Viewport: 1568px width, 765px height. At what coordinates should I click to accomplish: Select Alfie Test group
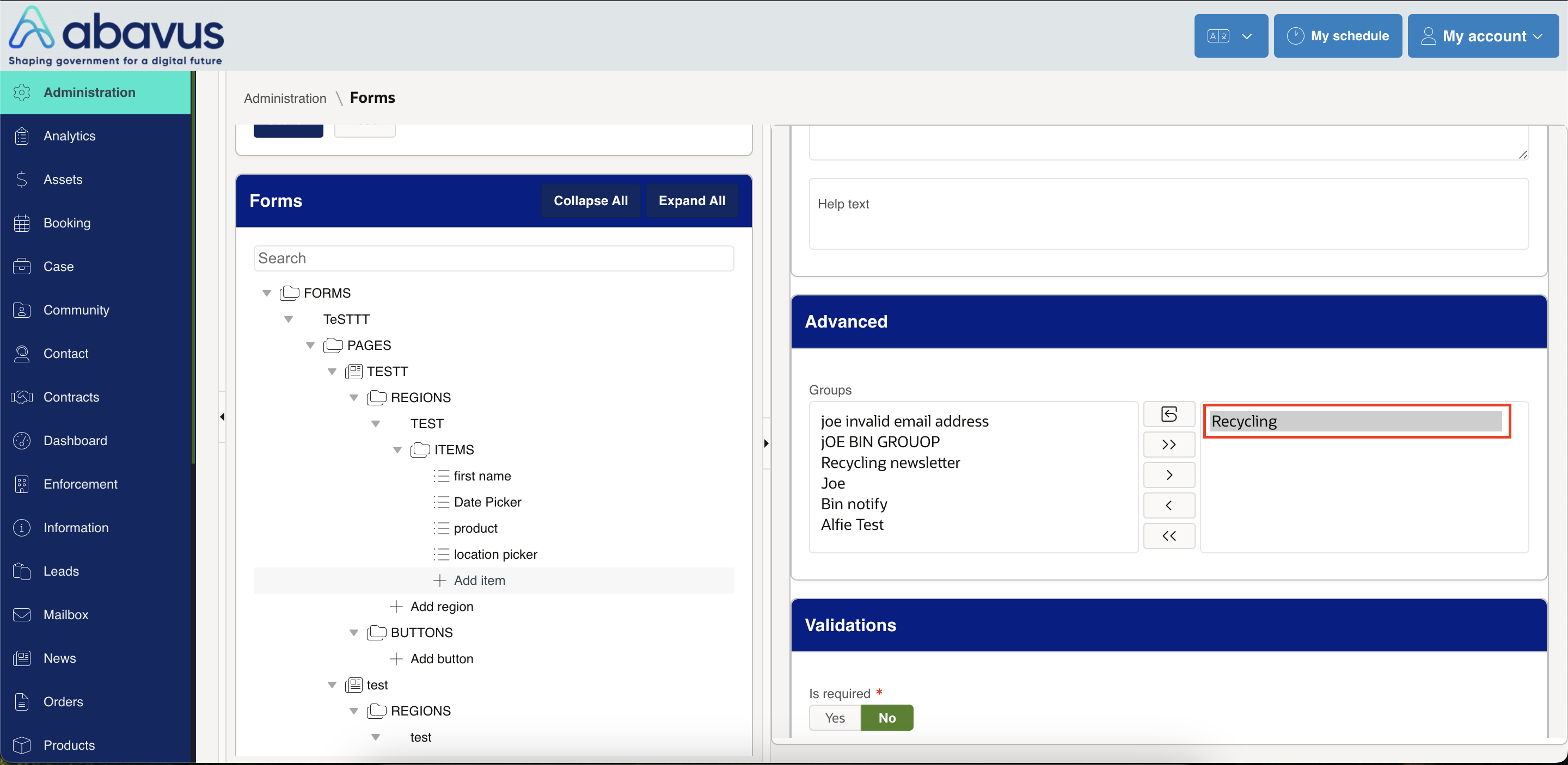pyautogui.click(x=852, y=524)
